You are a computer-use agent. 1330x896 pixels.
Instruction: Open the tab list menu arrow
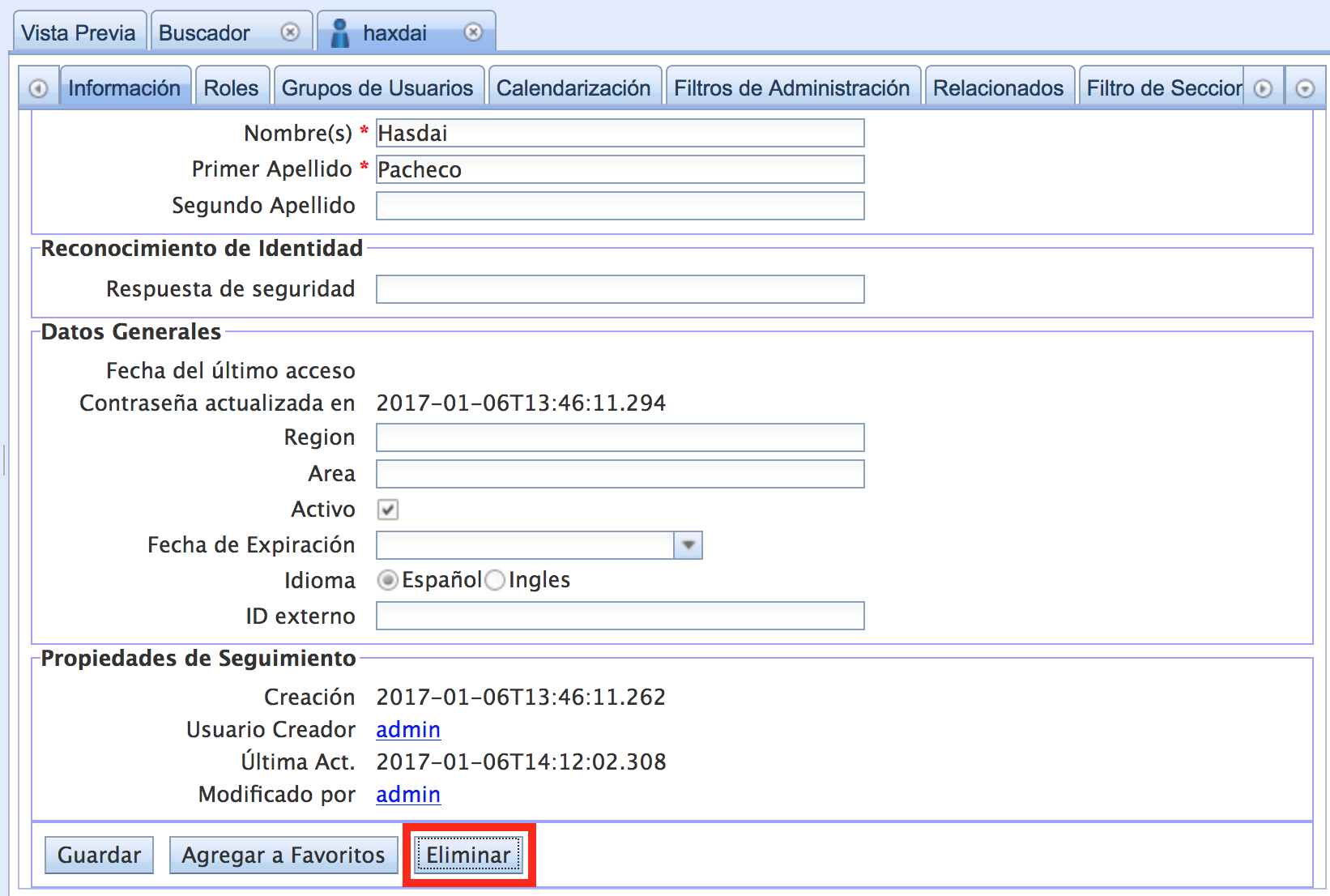pos(1305,88)
